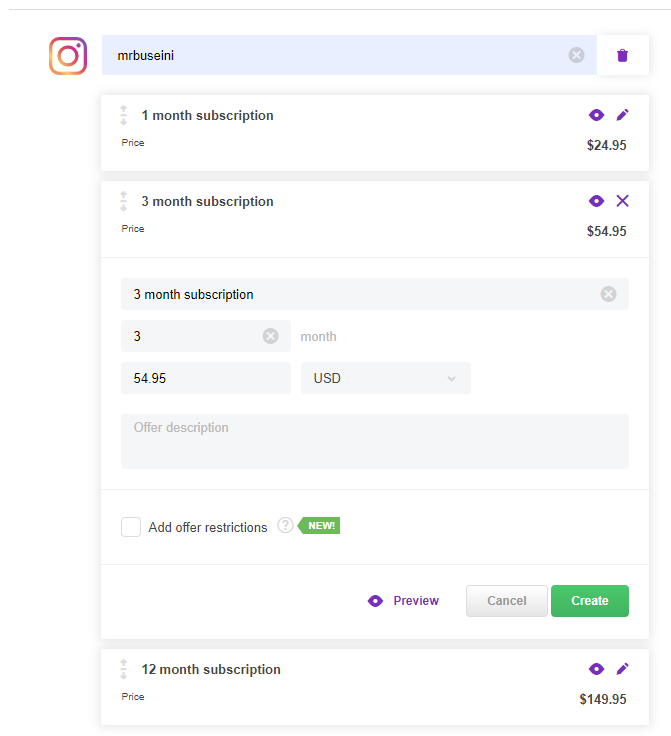Focus the Offer description text area
Screen dimensions: 671x736
[375, 441]
